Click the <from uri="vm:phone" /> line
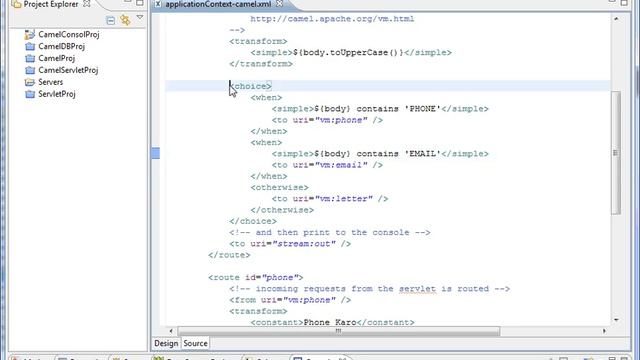 [290, 300]
